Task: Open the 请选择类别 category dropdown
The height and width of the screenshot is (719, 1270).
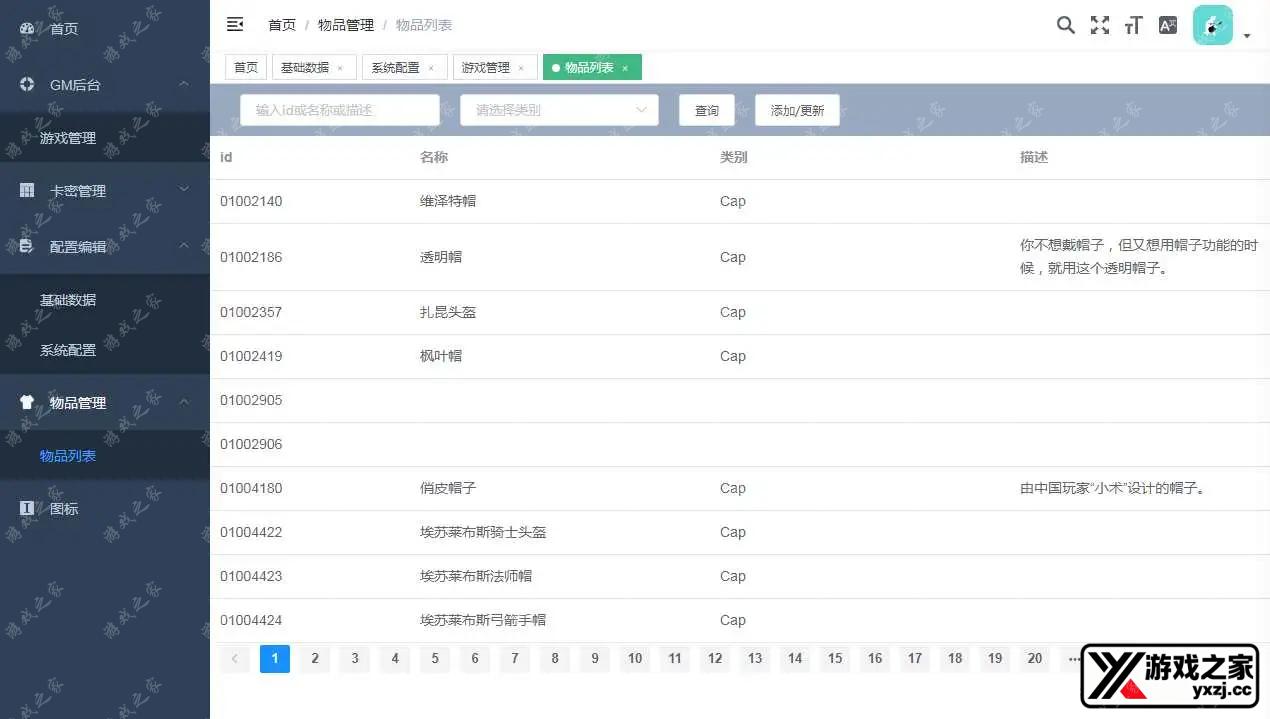Action: click(559, 110)
